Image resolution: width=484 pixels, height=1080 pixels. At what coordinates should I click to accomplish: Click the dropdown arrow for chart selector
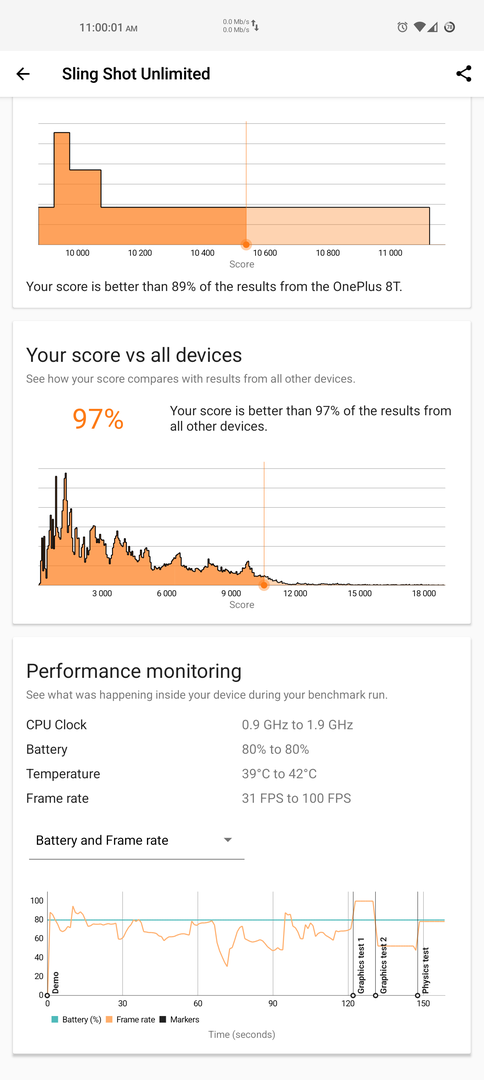(228, 840)
